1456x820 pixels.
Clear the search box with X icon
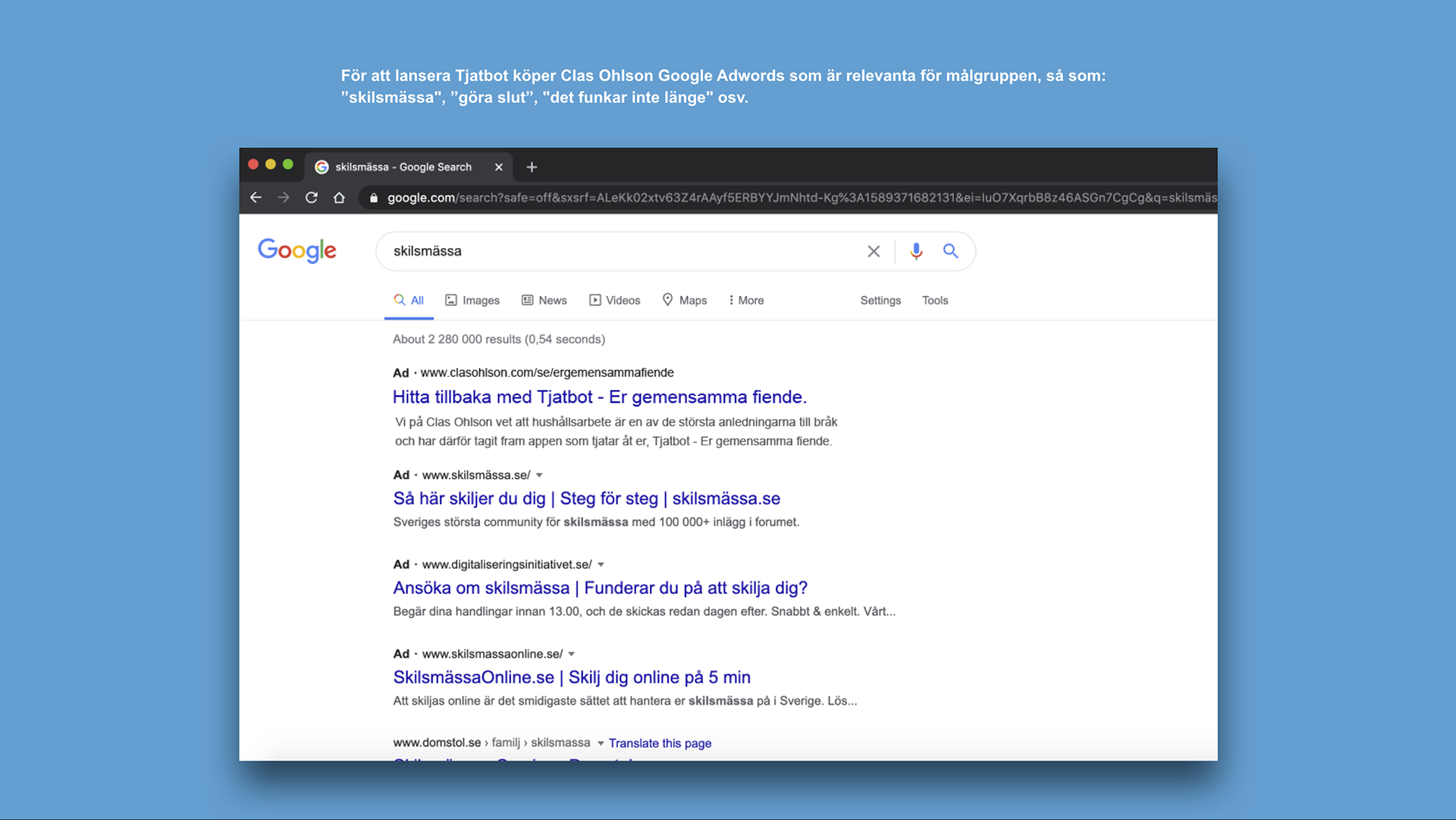pos(874,251)
